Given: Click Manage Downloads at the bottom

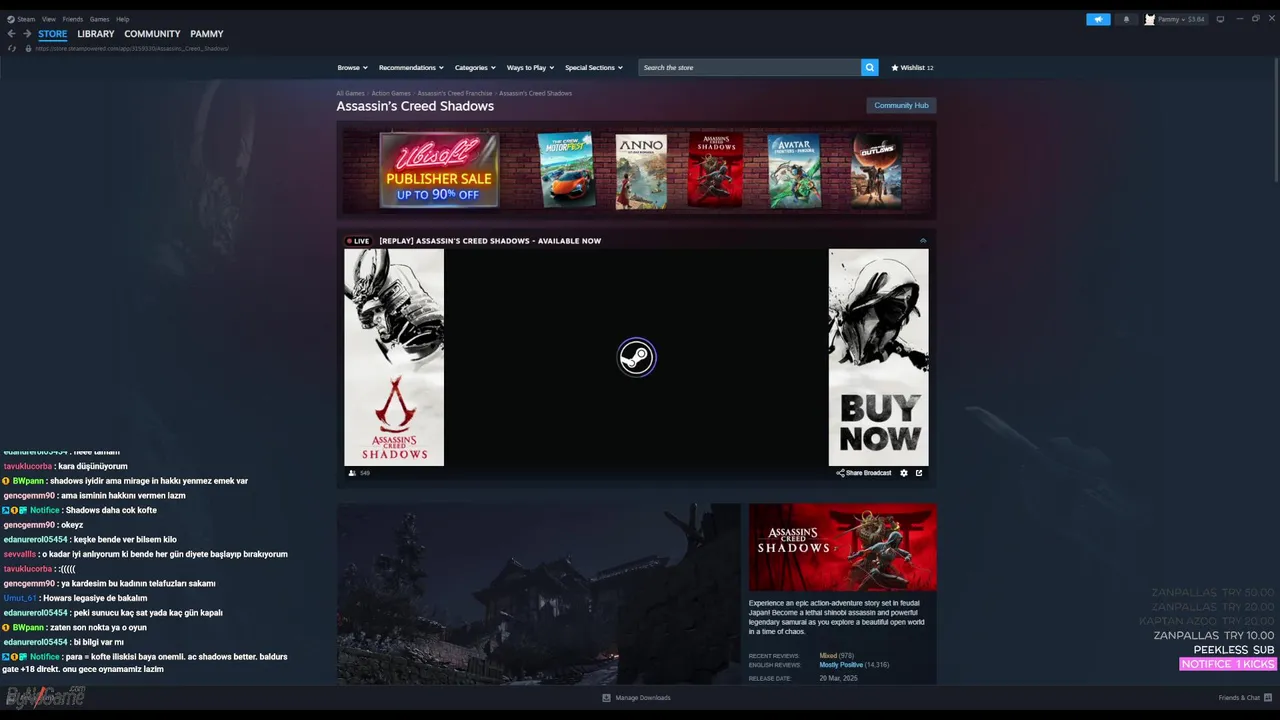Looking at the screenshot, I should point(643,697).
